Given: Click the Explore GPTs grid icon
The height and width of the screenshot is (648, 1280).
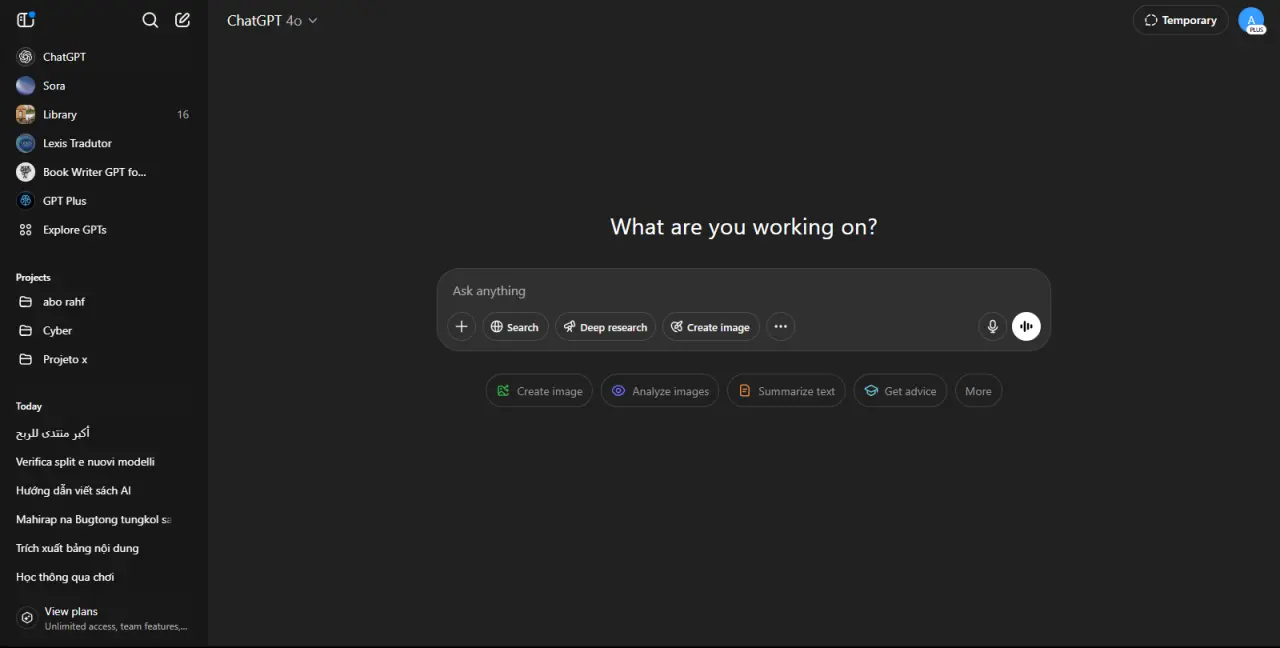Looking at the screenshot, I should (26, 230).
